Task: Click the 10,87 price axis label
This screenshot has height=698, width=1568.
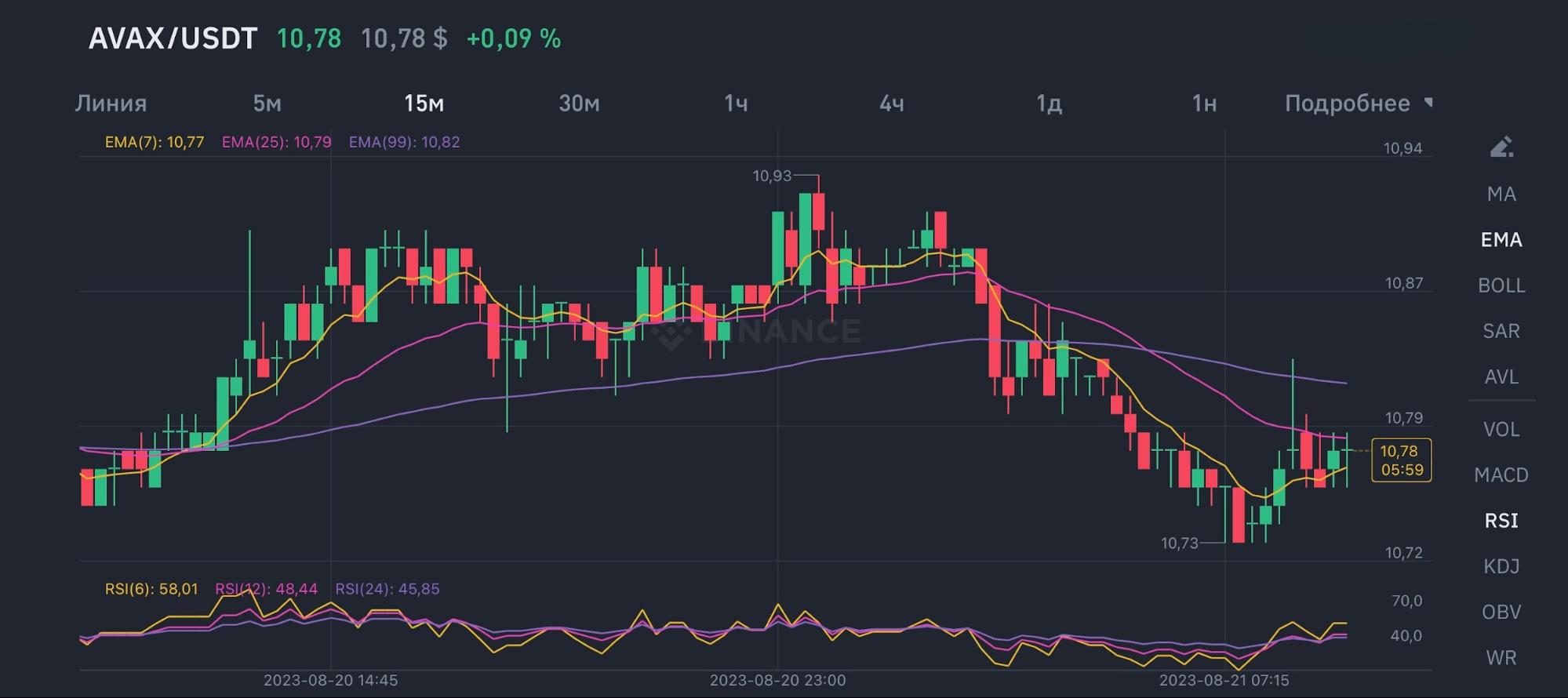Action: click(x=1403, y=283)
